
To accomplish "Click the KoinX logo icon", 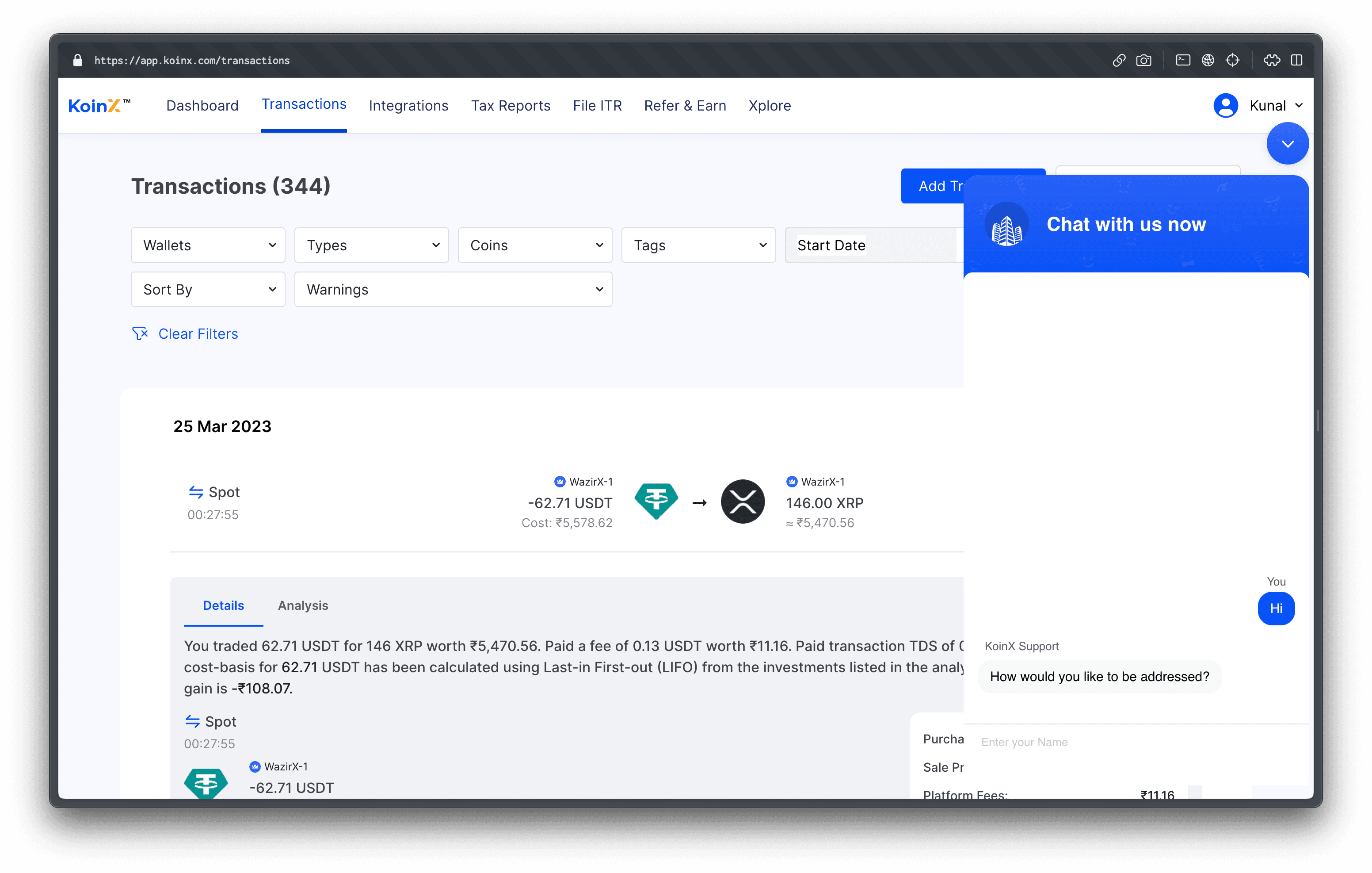I will click(99, 105).
